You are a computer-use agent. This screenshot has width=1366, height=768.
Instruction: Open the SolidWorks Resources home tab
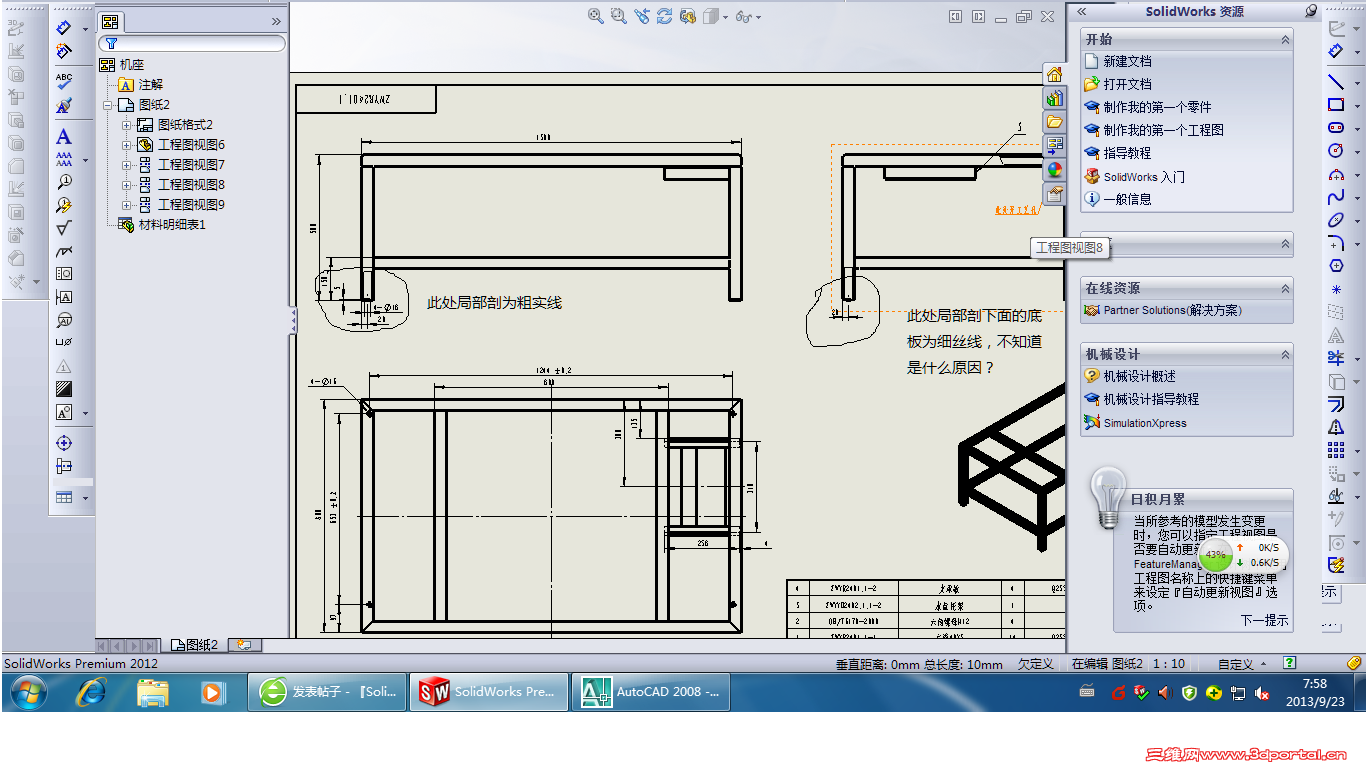1054,75
